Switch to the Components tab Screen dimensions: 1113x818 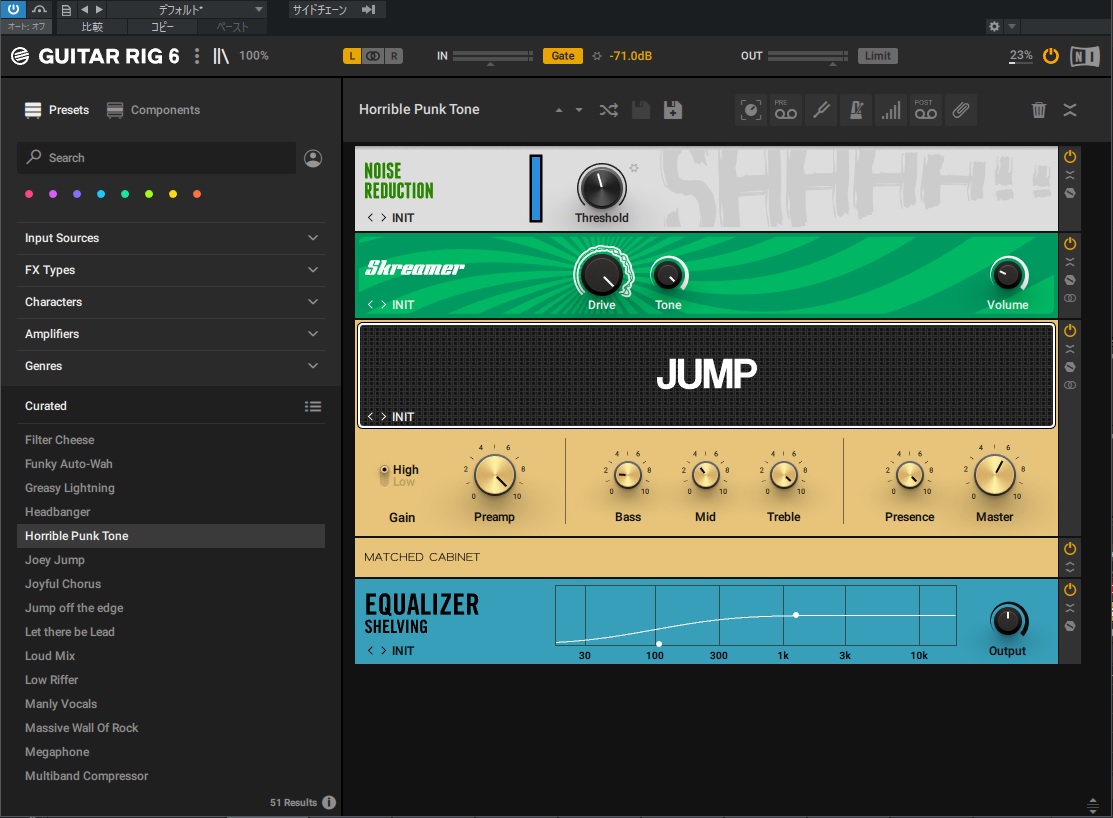[154, 110]
